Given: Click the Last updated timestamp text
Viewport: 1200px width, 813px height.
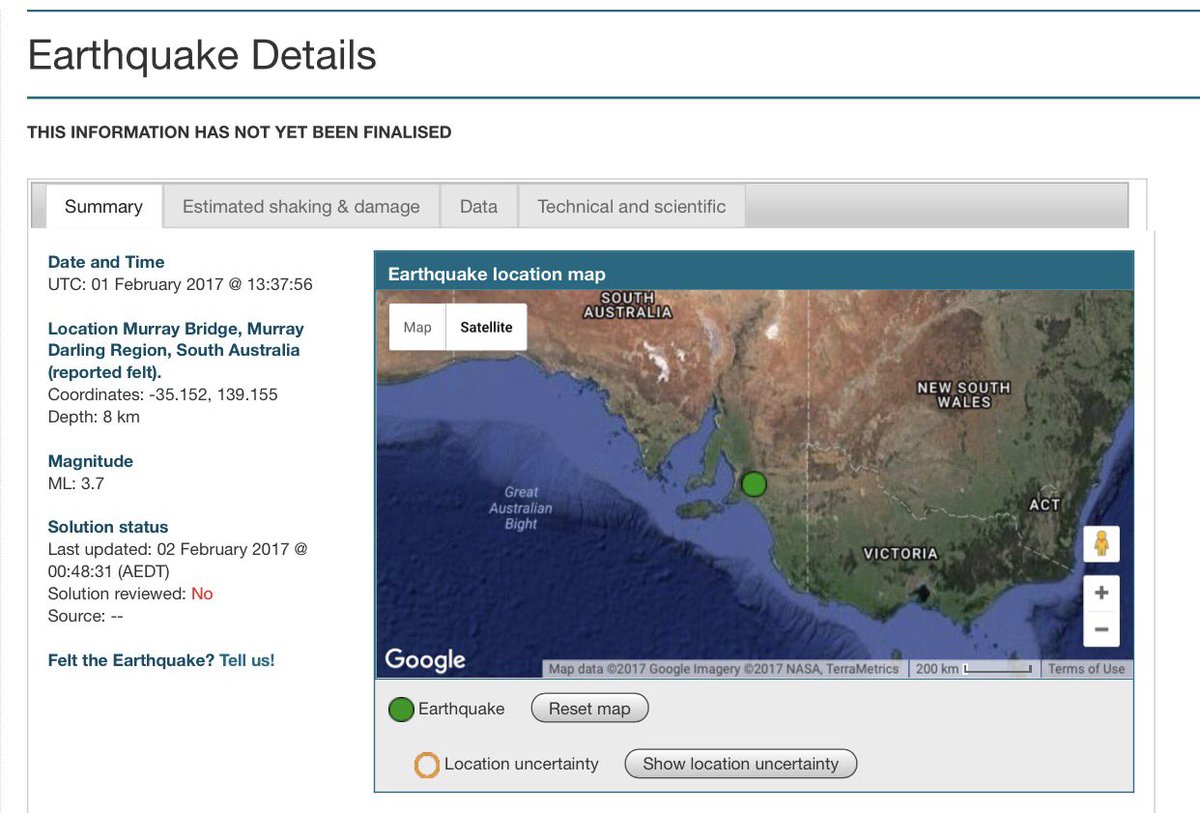Looking at the screenshot, I should 178,560.
